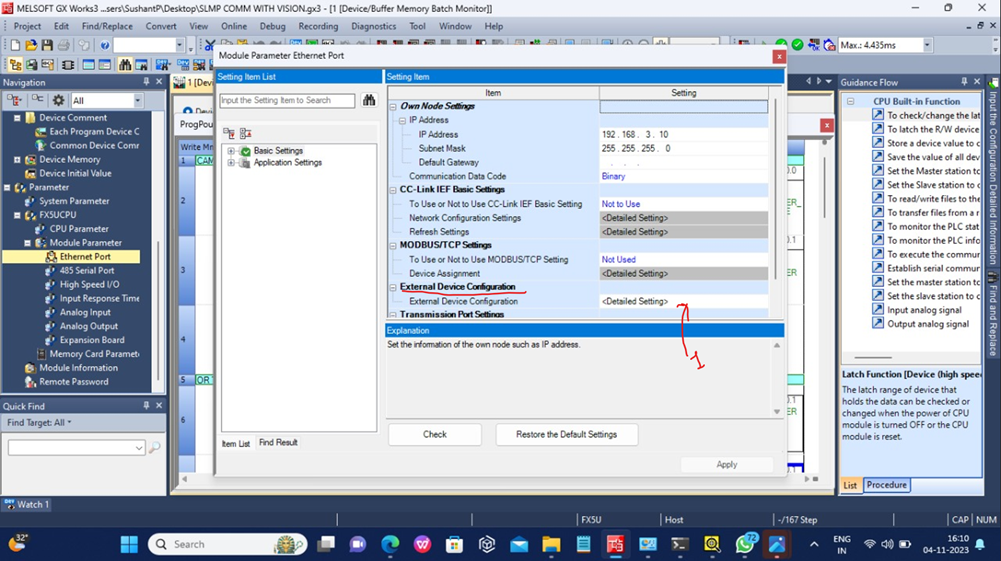Collapse the Module Parameter tree node
This screenshot has width=1001, height=561.
tap(27, 243)
